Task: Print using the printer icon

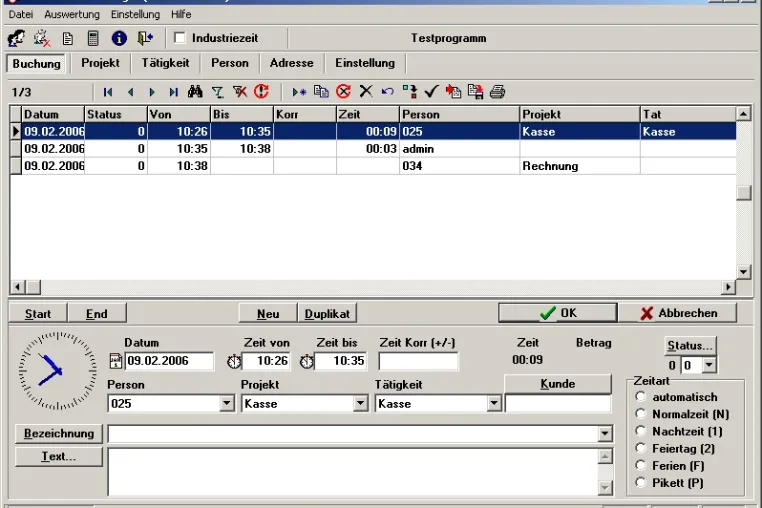Action: [497, 91]
